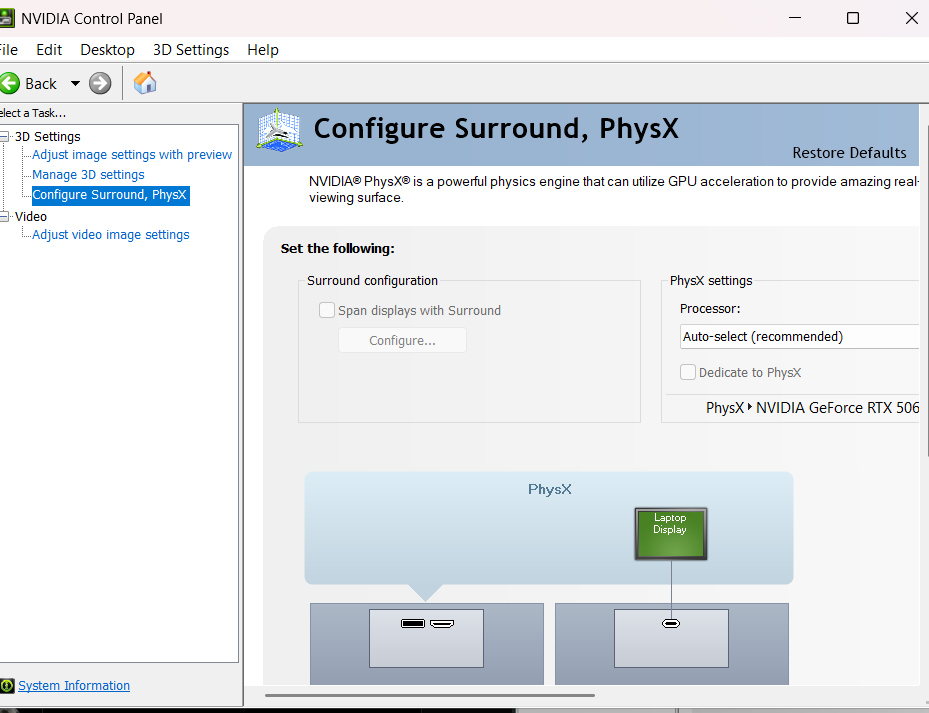Click the Video tree label

click(x=31, y=216)
